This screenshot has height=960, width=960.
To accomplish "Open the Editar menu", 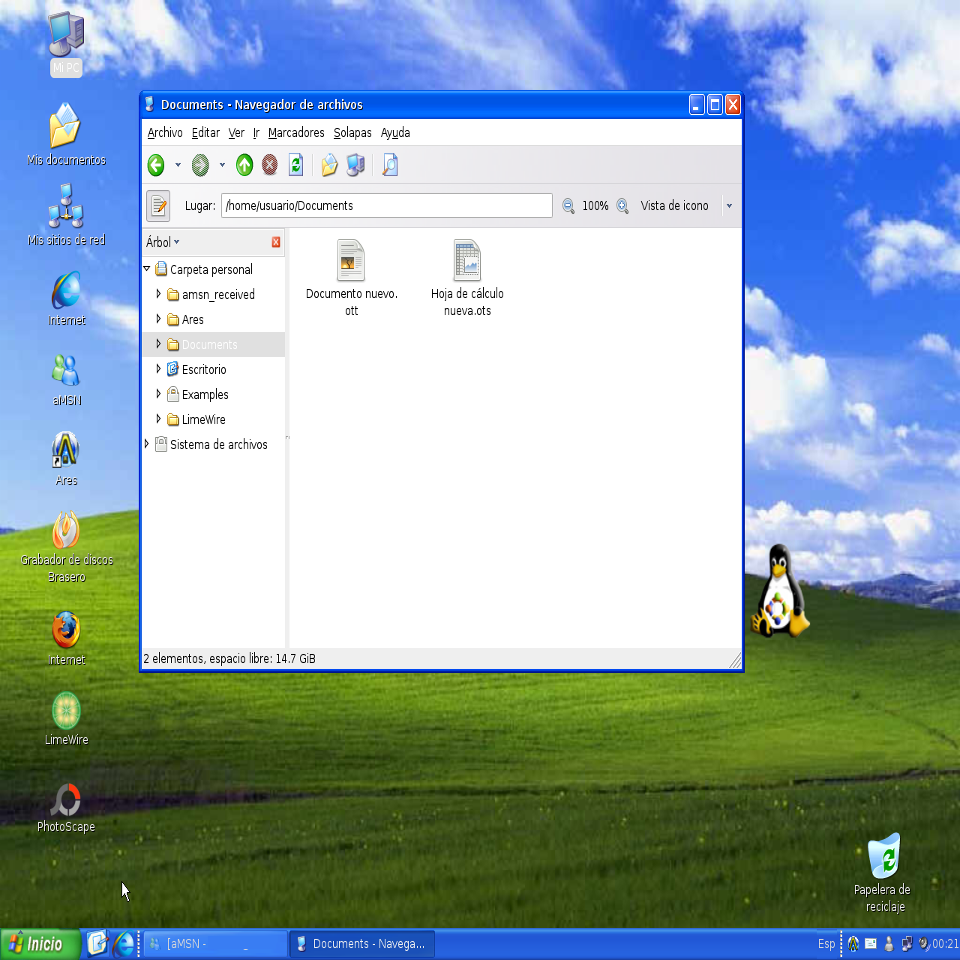I will pos(205,133).
